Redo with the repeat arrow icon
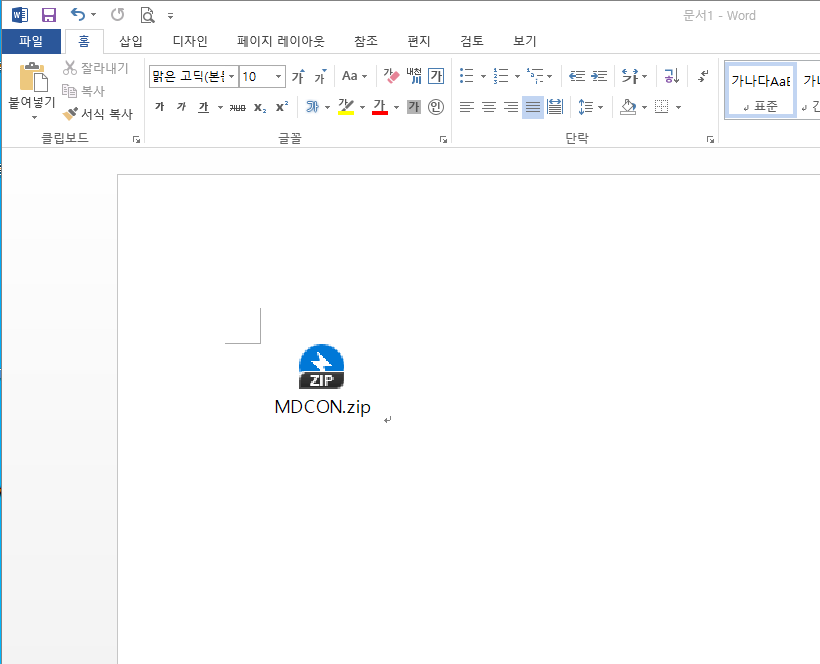 click(x=118, y=15)
